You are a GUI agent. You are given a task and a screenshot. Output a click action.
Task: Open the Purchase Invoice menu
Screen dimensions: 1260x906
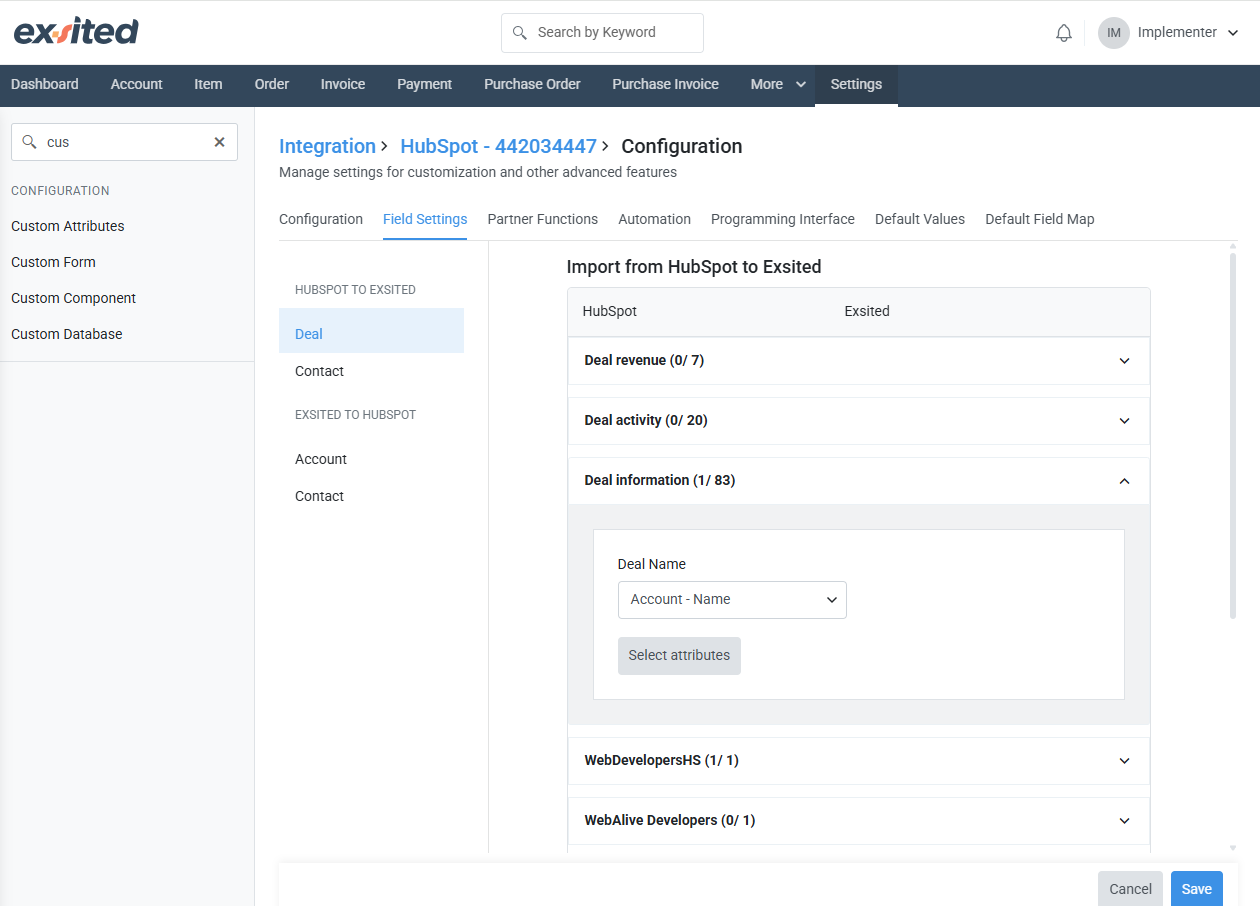pos(665,84)
